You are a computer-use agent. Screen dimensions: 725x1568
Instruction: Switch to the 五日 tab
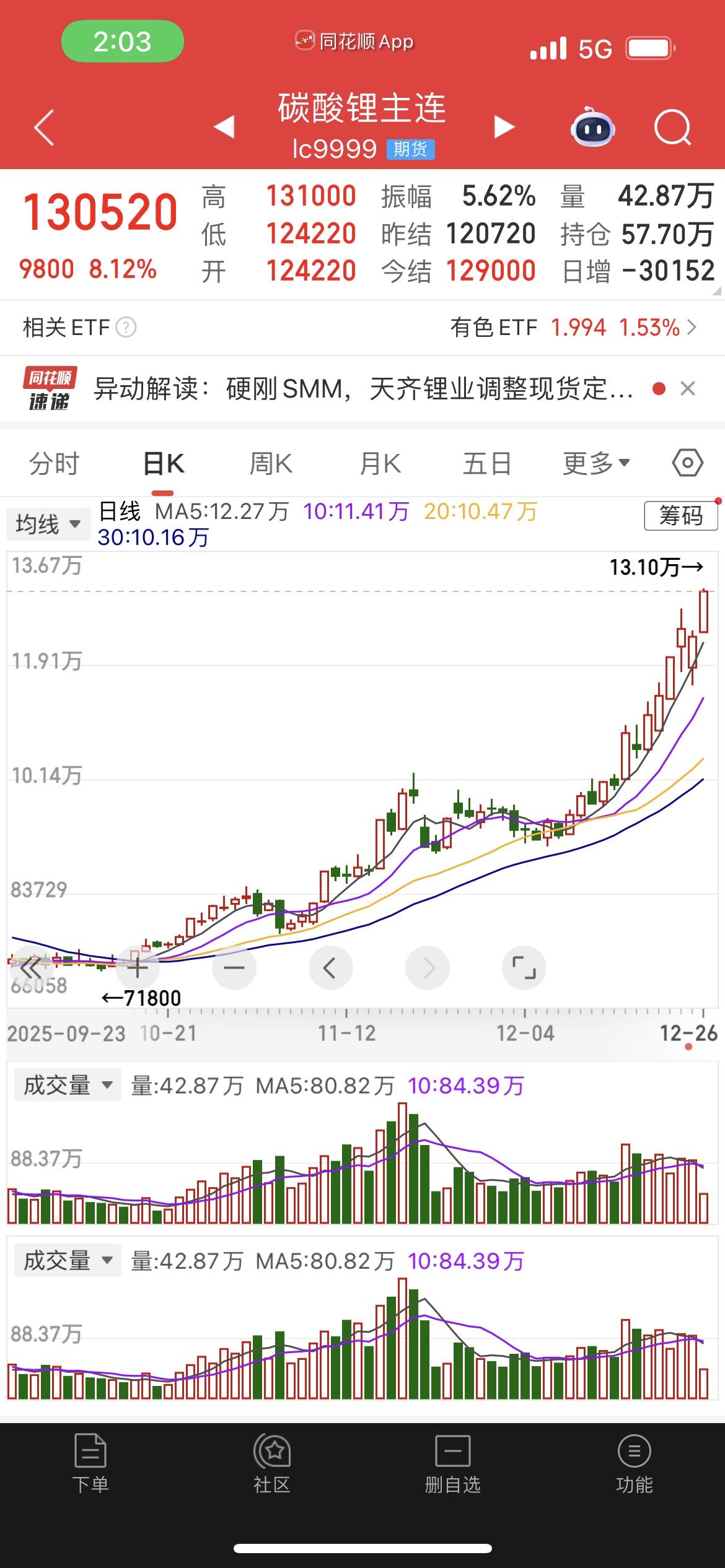pyautogui.click(x=488, y=463)
